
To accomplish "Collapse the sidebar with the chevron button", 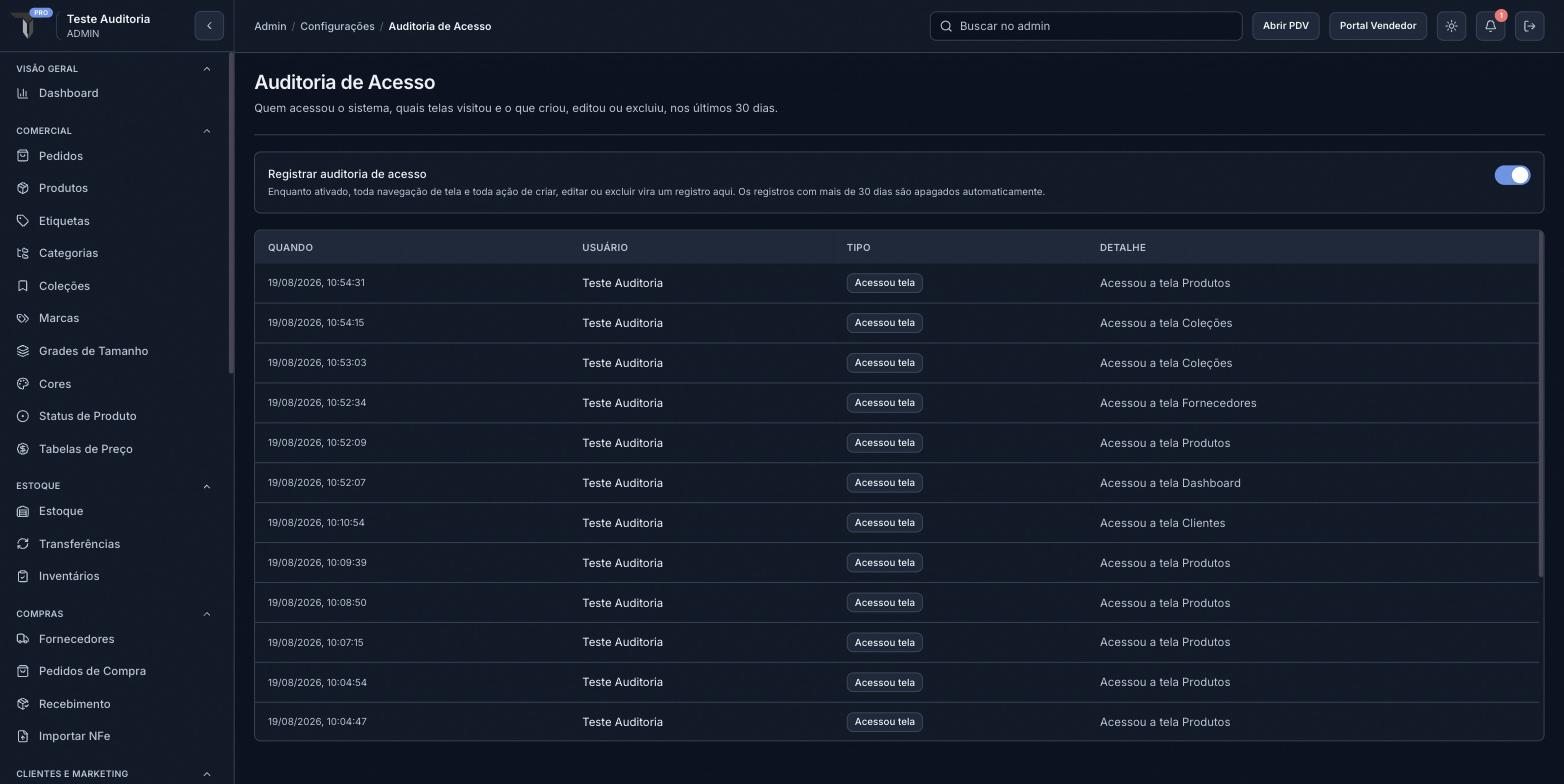I will [x=209, y=26].
